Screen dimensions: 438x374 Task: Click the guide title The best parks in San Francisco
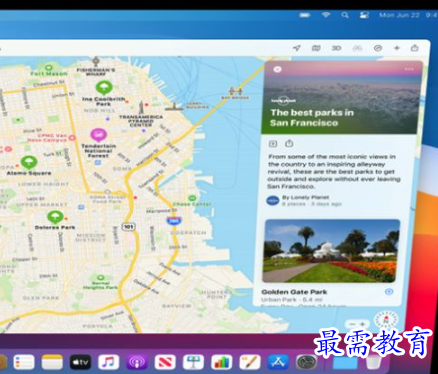(x=312, y=118)
